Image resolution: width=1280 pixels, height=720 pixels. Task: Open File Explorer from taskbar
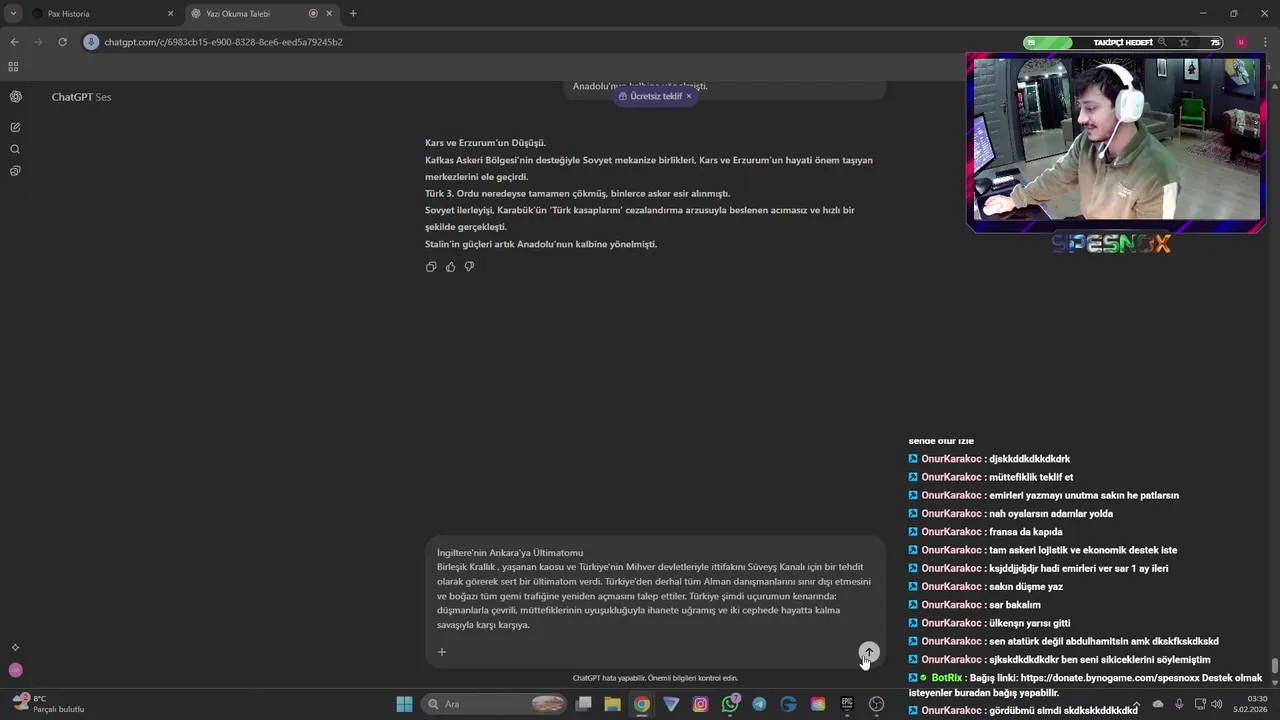click(613, 704)
